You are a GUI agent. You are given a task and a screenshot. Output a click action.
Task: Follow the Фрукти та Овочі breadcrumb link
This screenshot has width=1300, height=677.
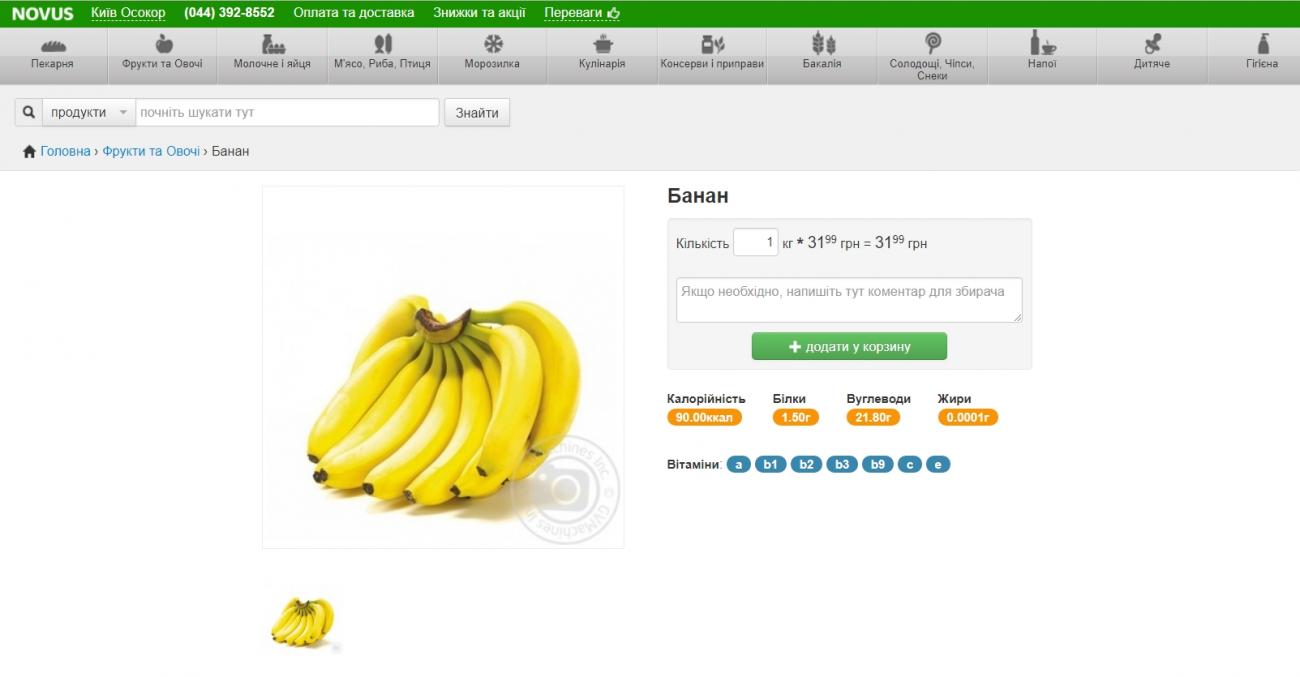click(151, 151)
